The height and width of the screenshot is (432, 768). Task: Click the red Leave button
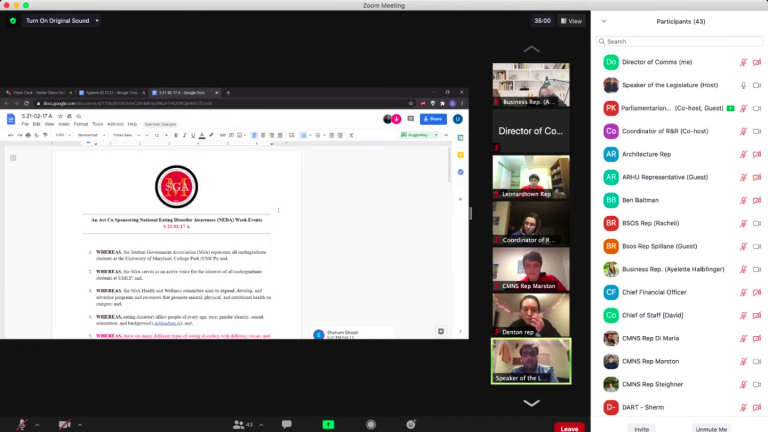click(569, 427)
